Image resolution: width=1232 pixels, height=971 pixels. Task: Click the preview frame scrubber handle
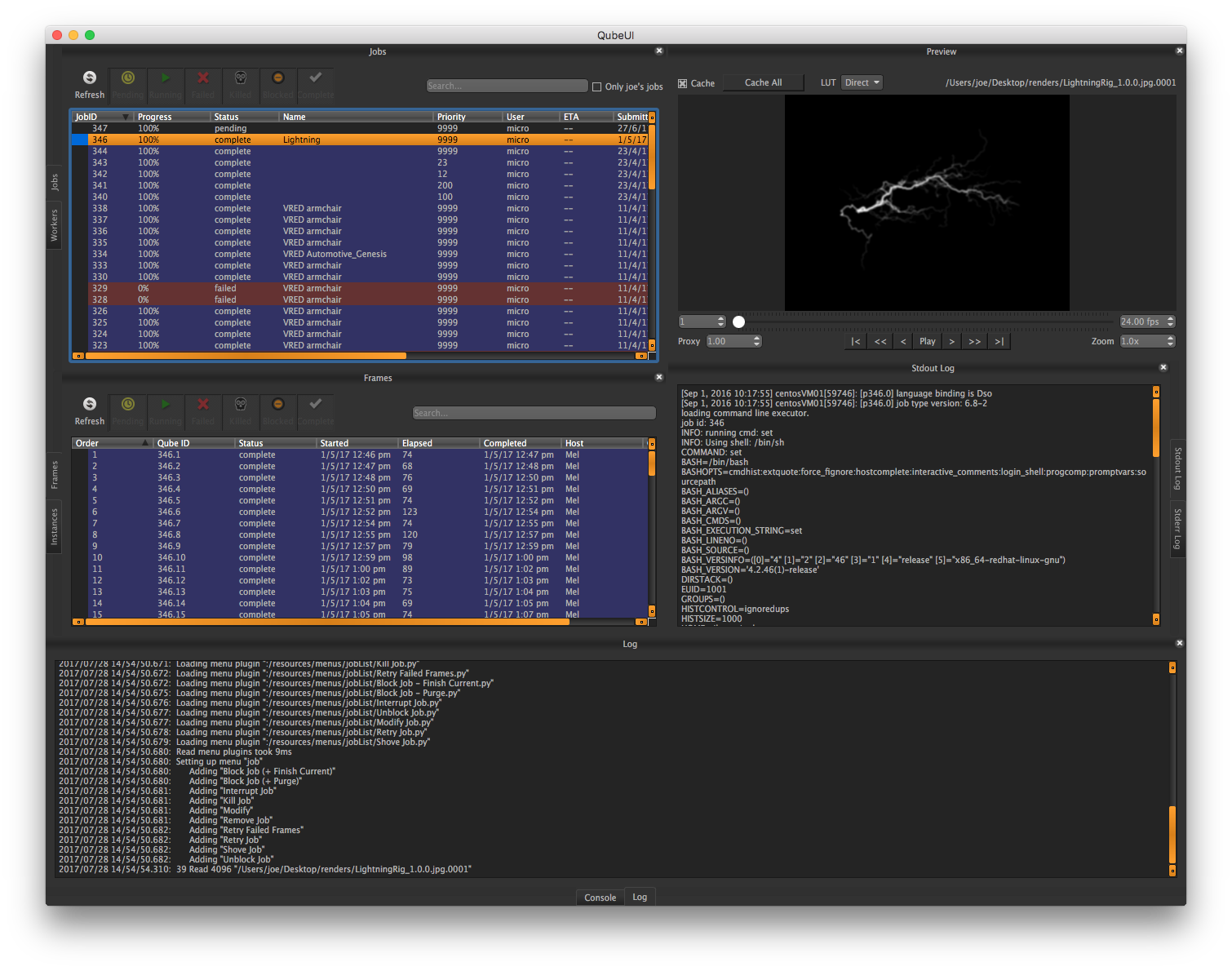738,321
